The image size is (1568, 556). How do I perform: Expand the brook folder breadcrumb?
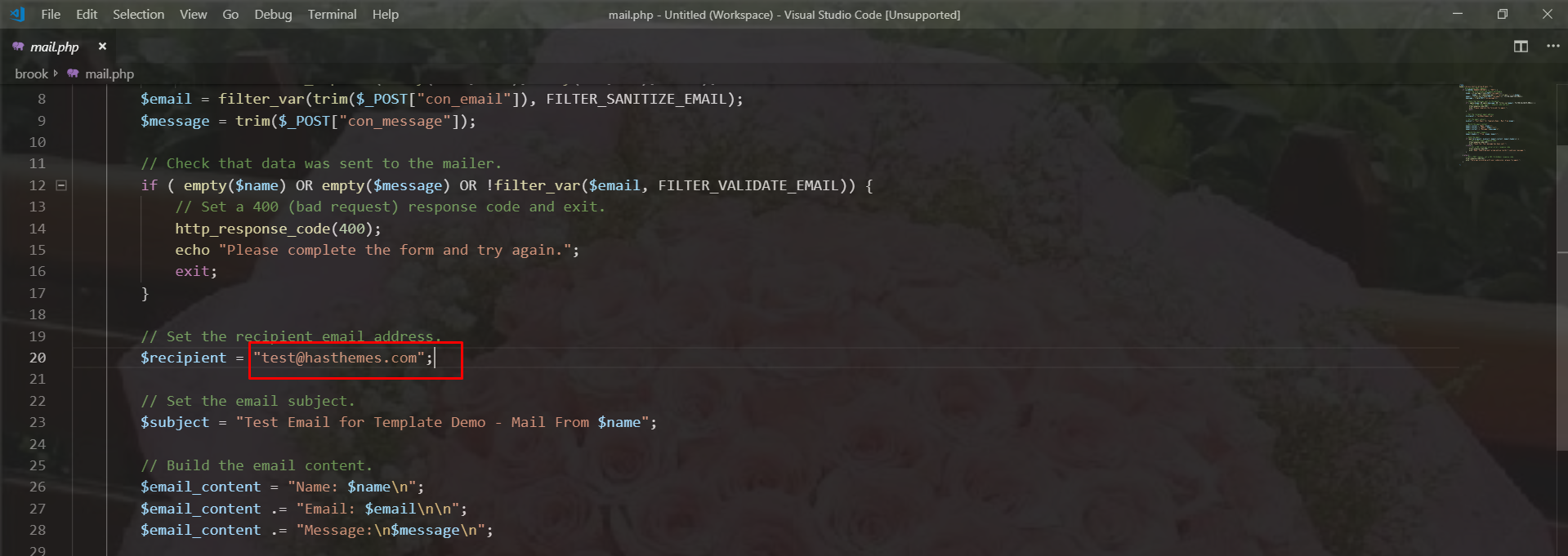pyautogui.click(x=31, y=73)
